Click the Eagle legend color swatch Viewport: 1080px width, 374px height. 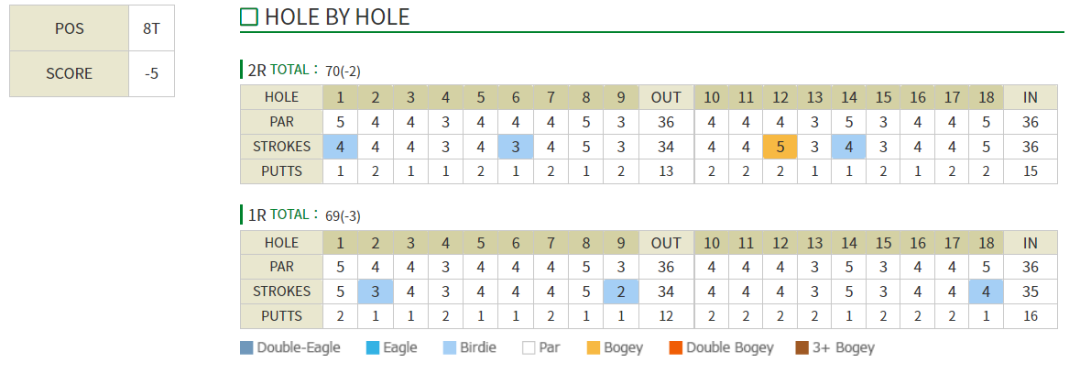click(x=373, y=348)
